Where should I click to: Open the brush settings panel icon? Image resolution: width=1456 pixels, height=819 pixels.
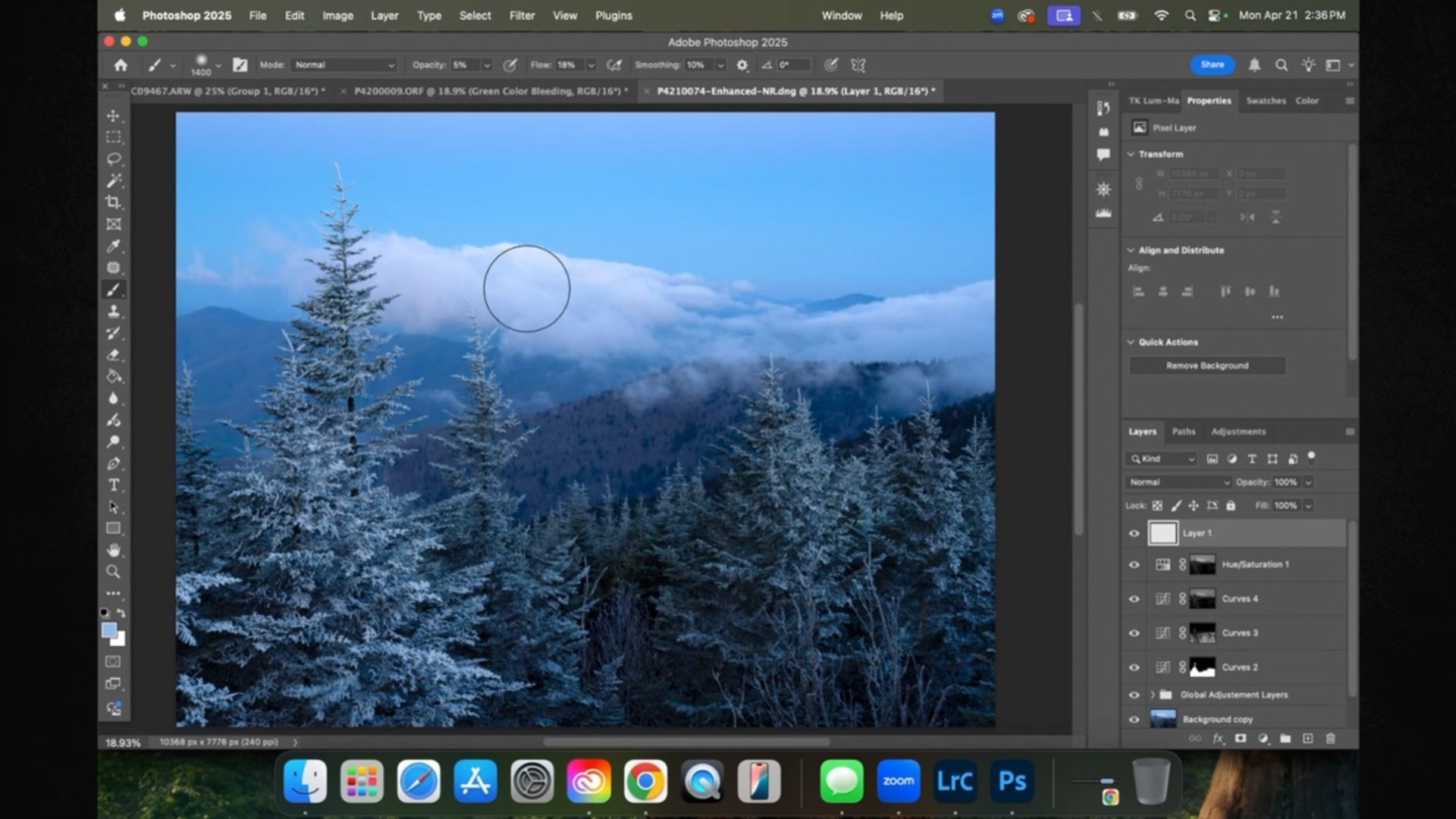(240, 65)
